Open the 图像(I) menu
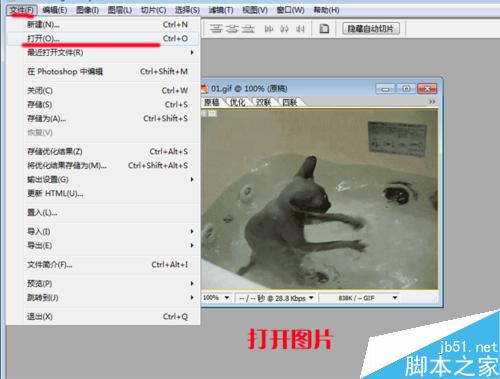 87,10
